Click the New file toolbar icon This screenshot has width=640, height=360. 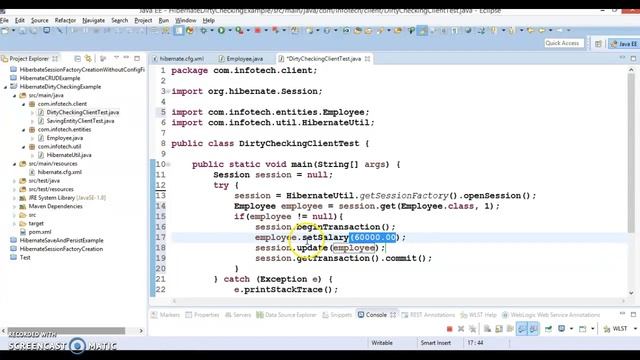[5, 30]
